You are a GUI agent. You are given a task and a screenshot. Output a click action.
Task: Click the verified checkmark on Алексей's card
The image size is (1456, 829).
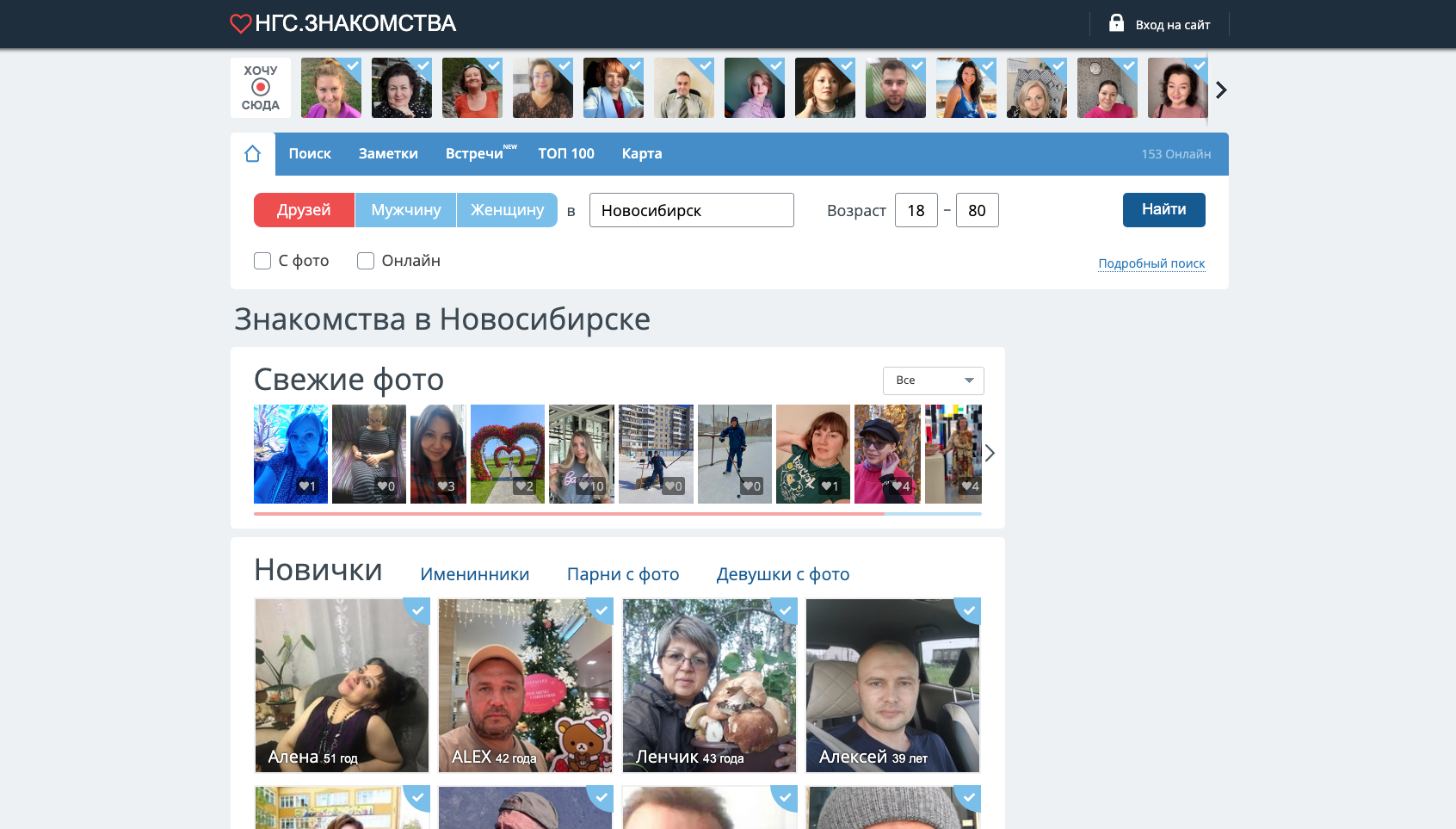click(x=969, y=609)
